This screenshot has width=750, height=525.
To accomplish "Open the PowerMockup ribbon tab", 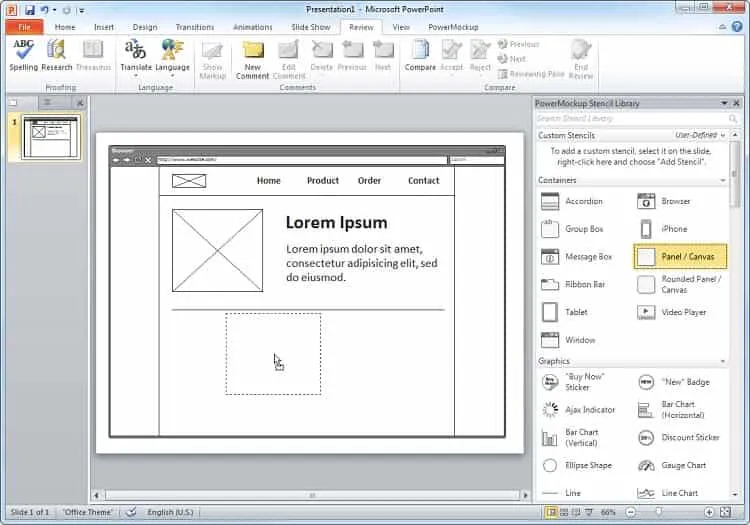I will (453, 27).
